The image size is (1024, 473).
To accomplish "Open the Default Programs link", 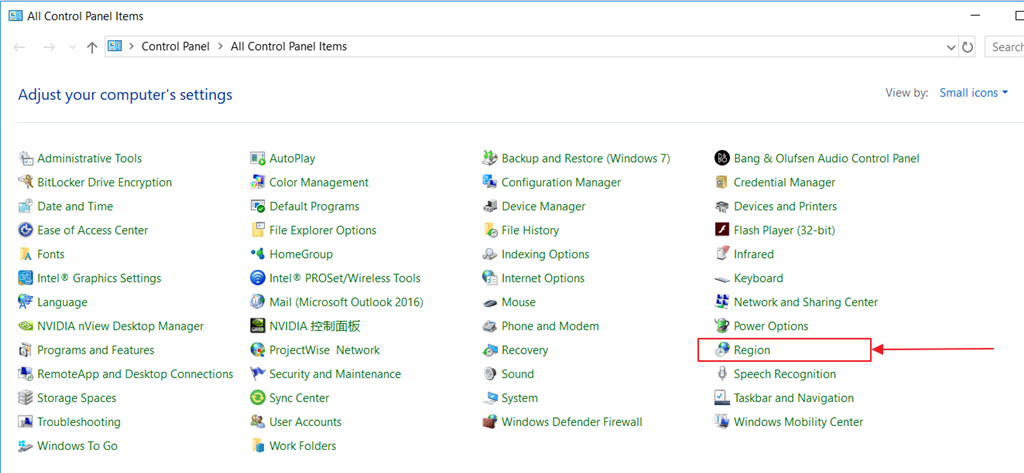I will pos(314,206).
